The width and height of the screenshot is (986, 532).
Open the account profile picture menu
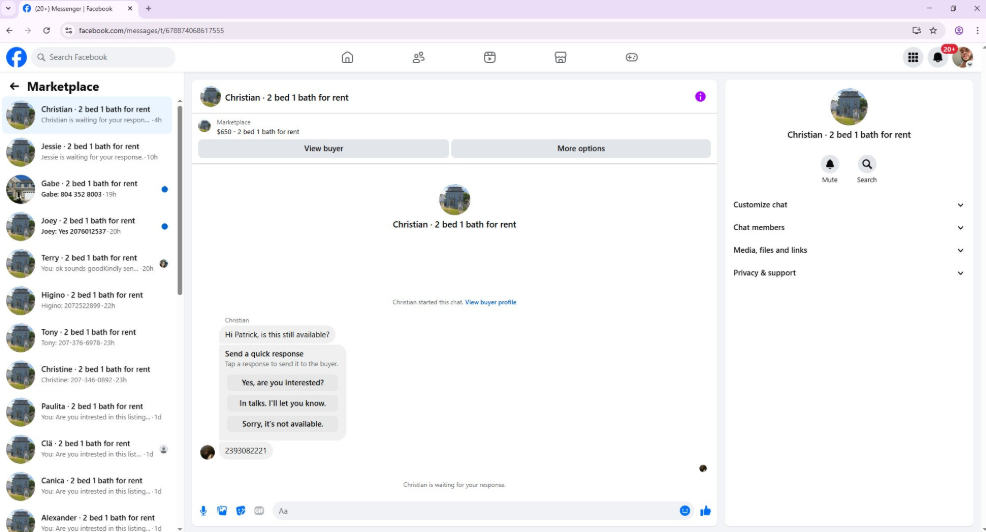tap(962, 57)
